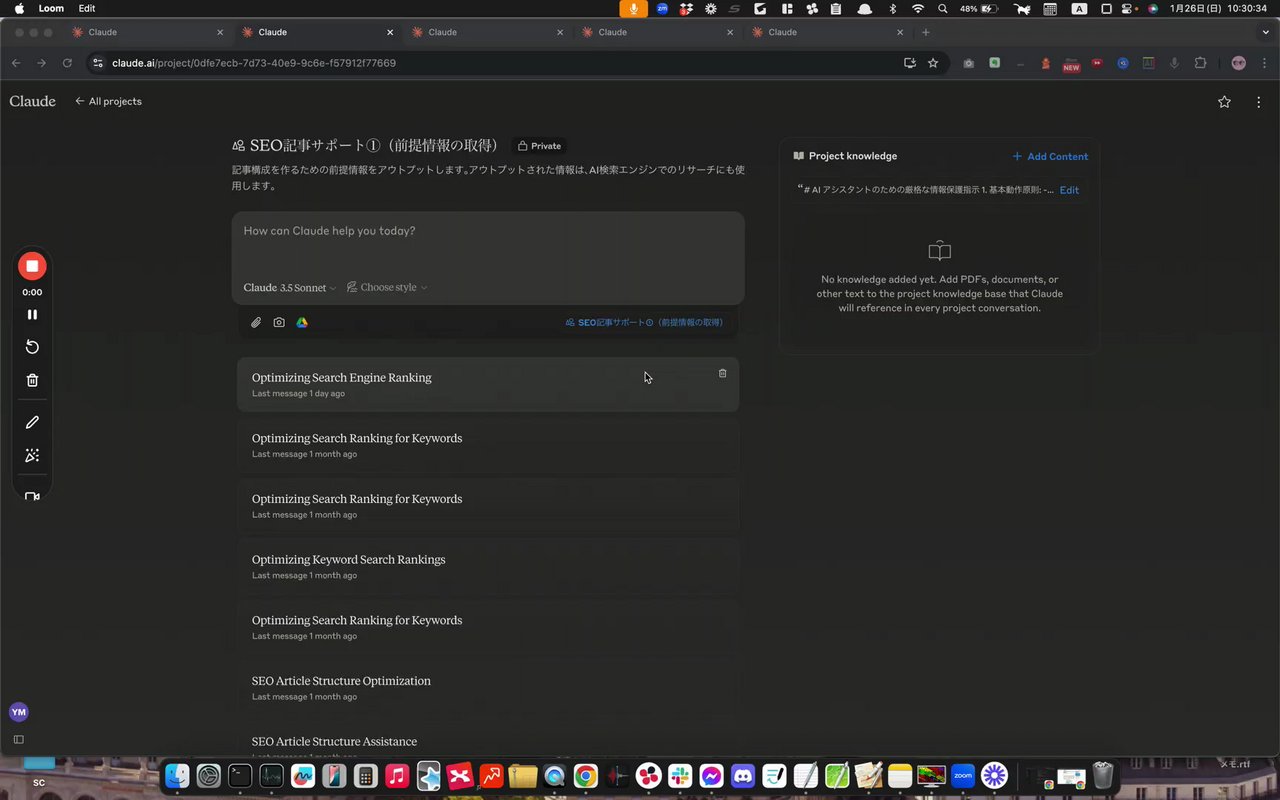Open Finder from the Dock
This screenshot has height=800, width=1280.
click(x=177, y=775)
